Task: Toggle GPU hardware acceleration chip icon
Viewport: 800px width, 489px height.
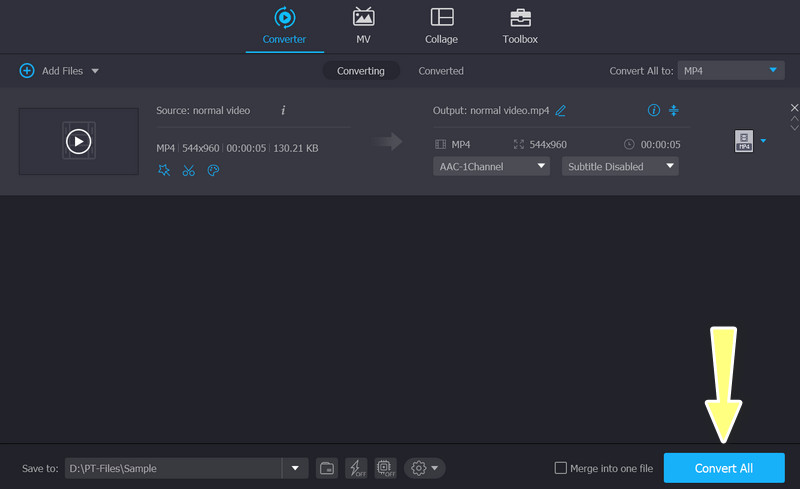Action: click(x=385, y=468)
